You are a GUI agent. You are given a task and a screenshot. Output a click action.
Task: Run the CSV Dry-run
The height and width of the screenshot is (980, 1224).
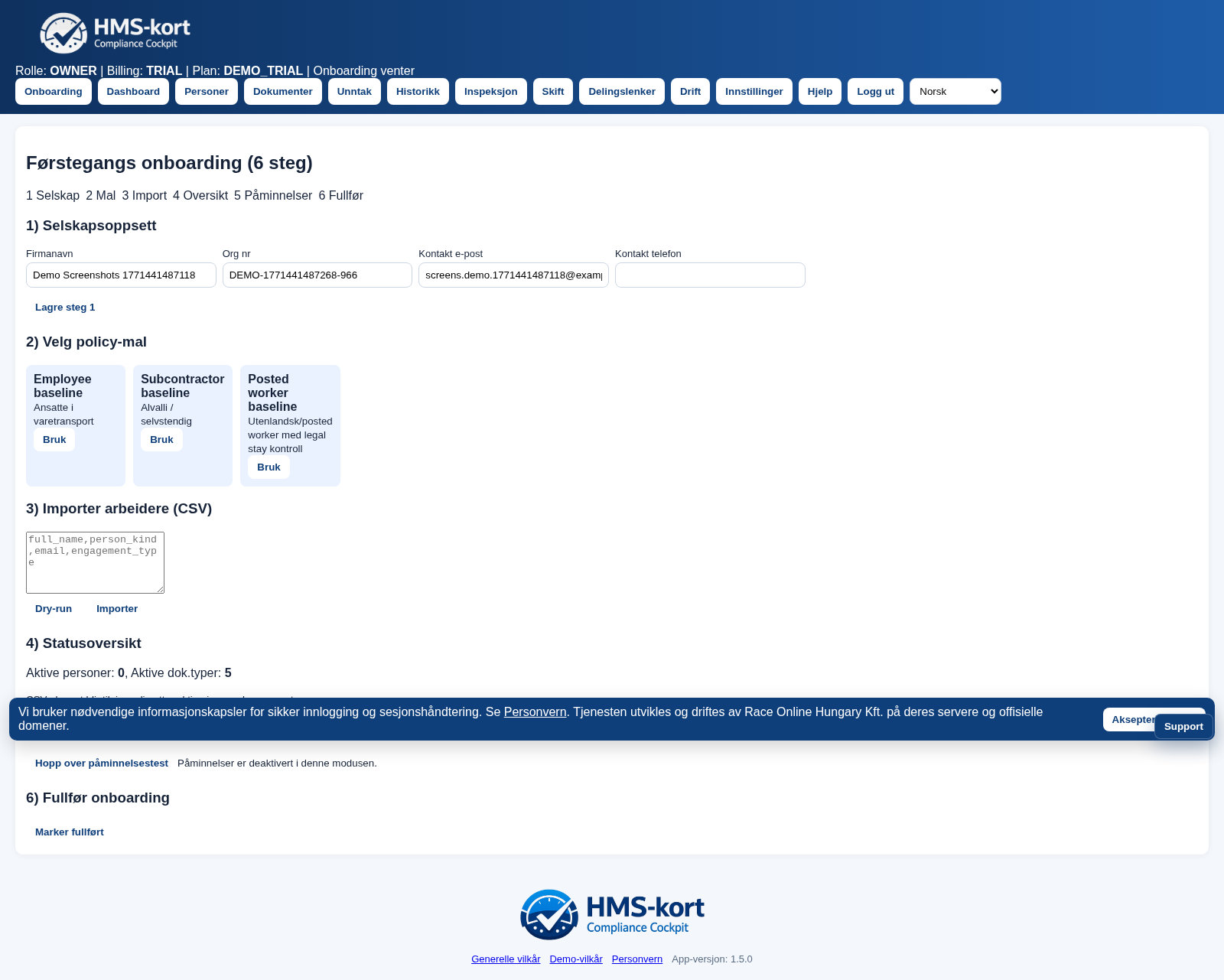pyautogui.click(x=54, y=608)
